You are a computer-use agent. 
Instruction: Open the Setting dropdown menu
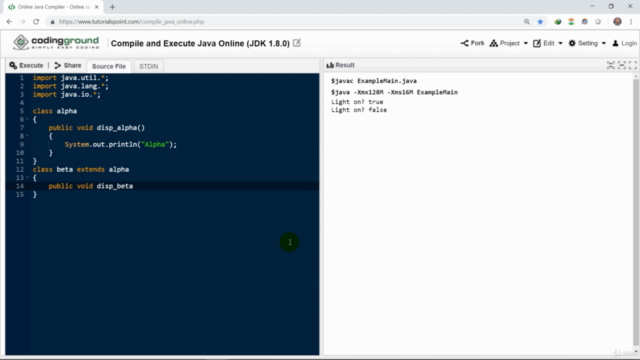click(587, 43)
